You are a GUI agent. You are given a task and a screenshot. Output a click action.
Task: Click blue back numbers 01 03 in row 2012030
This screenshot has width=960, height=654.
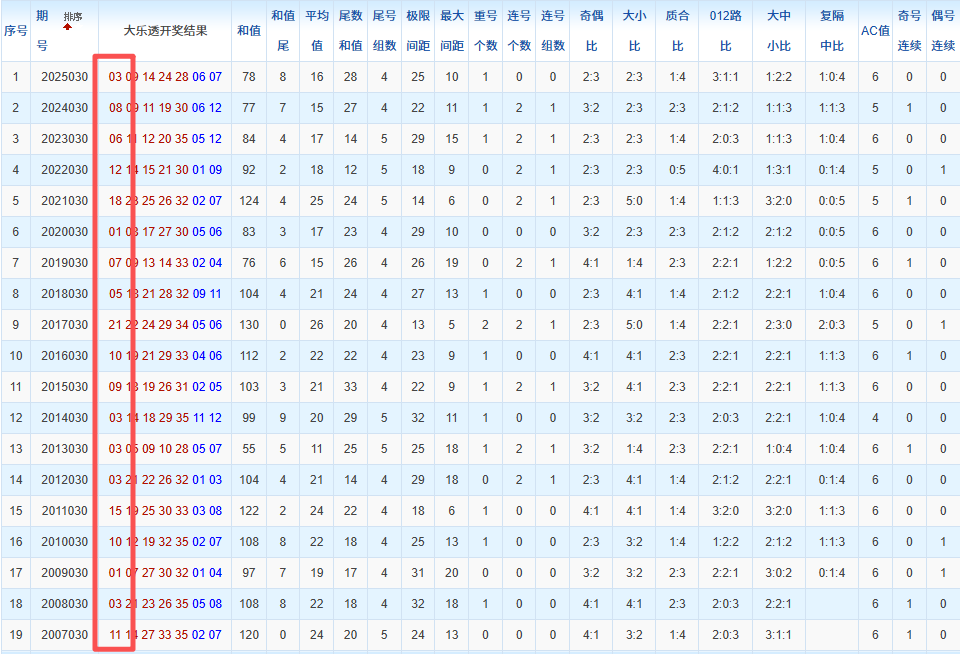point(207,479)
